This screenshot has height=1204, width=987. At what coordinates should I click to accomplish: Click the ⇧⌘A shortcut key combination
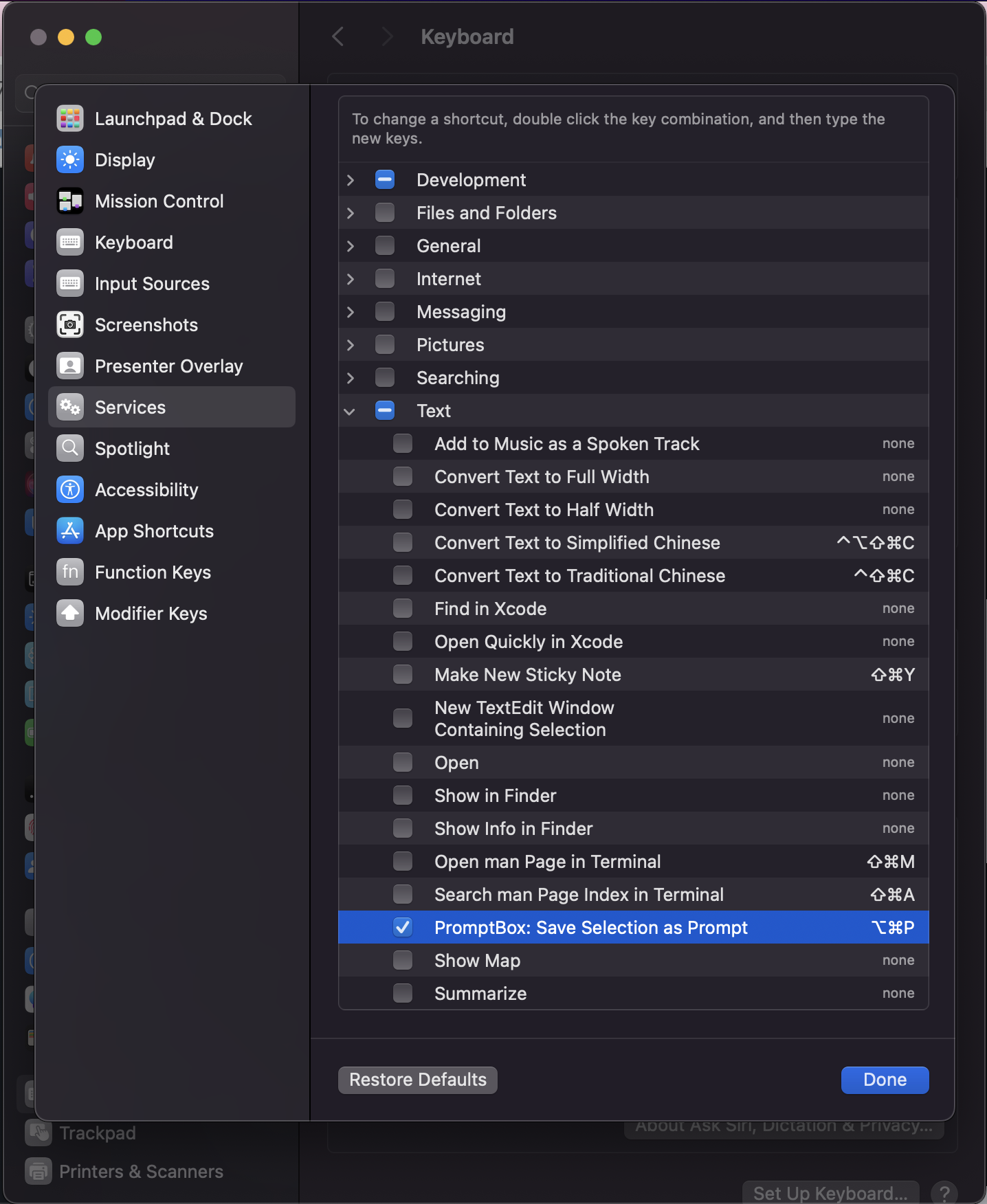click(x=892, y=895)
